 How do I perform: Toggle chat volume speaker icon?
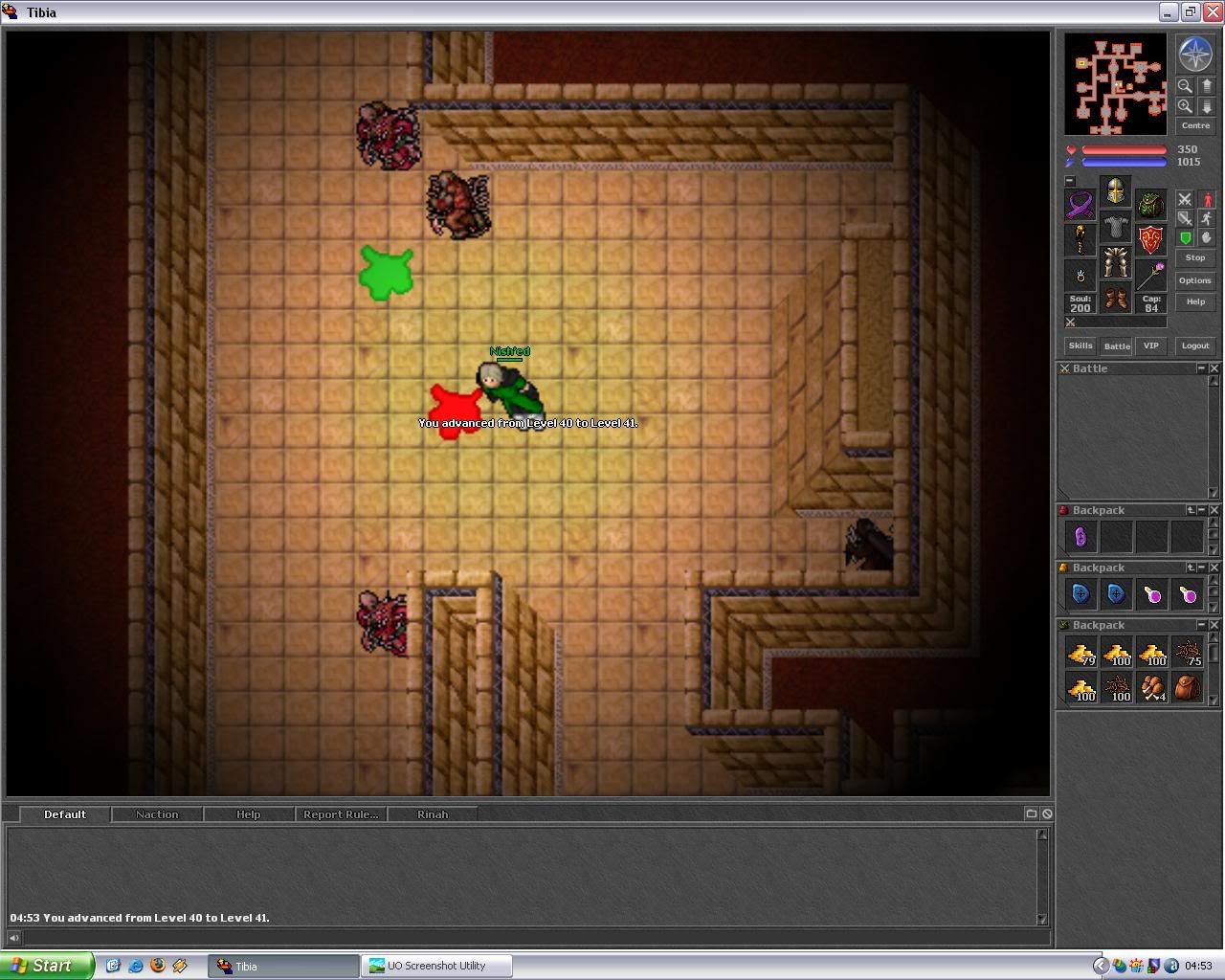point(14,938)
